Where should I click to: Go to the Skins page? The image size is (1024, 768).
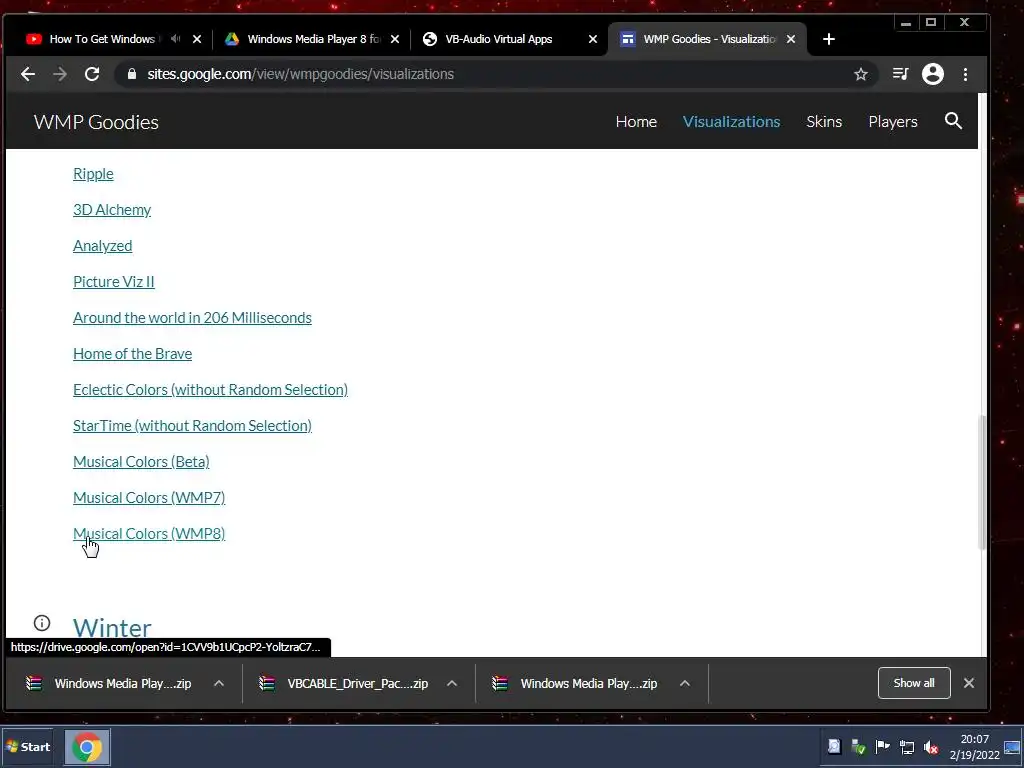[x=824, y=121]
